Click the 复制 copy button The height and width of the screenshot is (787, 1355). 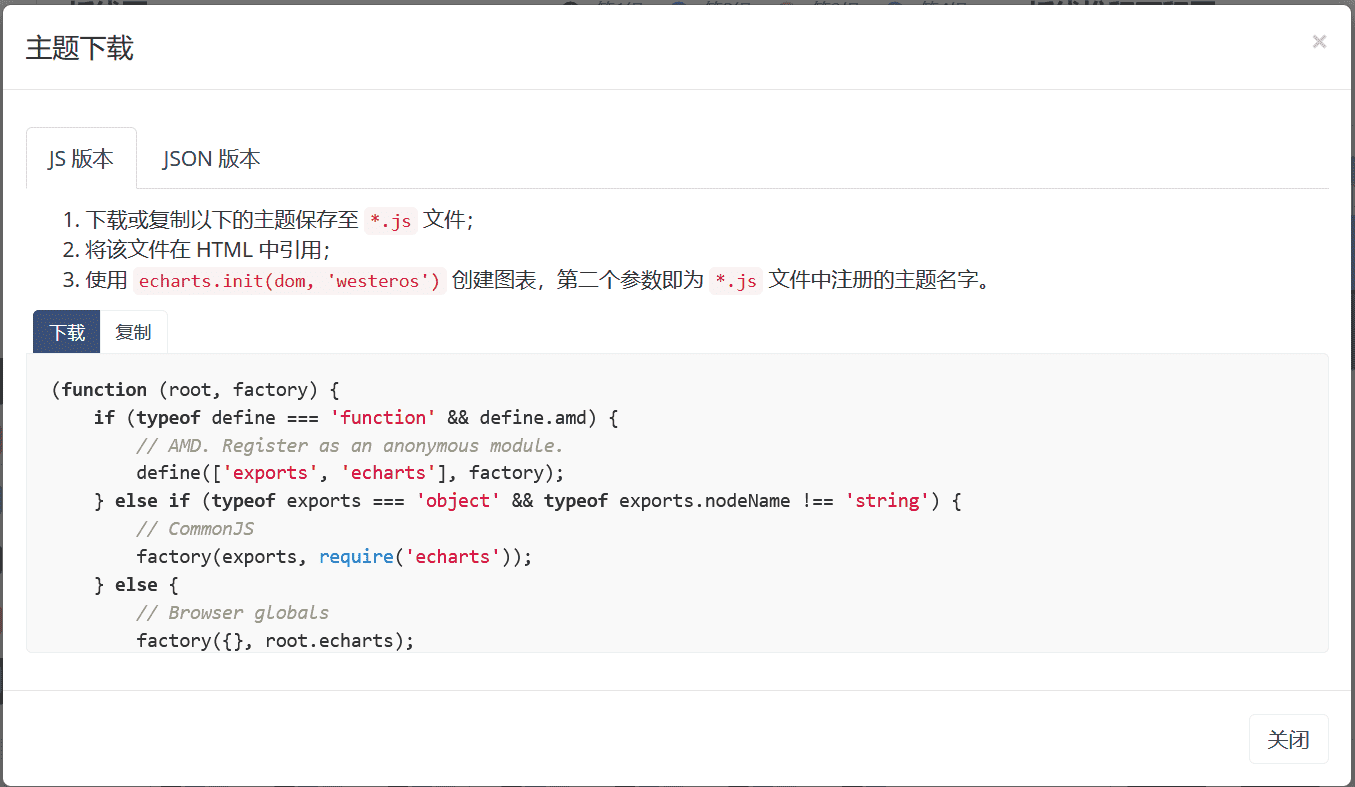click(x=134, y=332)
